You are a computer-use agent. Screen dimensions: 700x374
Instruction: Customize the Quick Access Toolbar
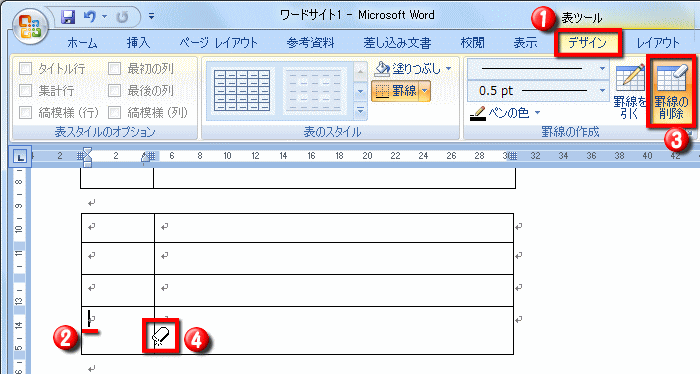tap(151, 17)
